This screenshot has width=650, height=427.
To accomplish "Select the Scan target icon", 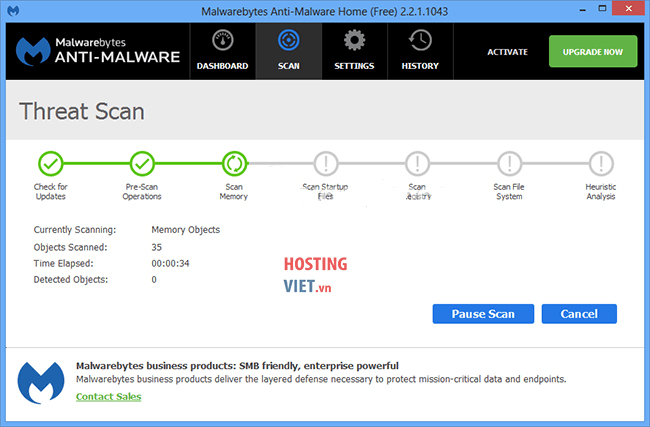I will click(x=288, y=41).
